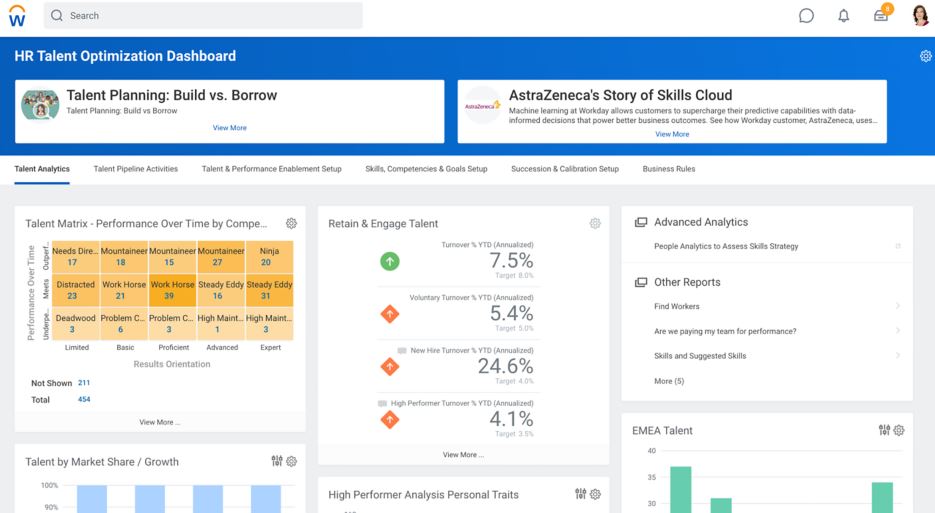Open the chat assistant speech bubble icon

click(806, 16)
